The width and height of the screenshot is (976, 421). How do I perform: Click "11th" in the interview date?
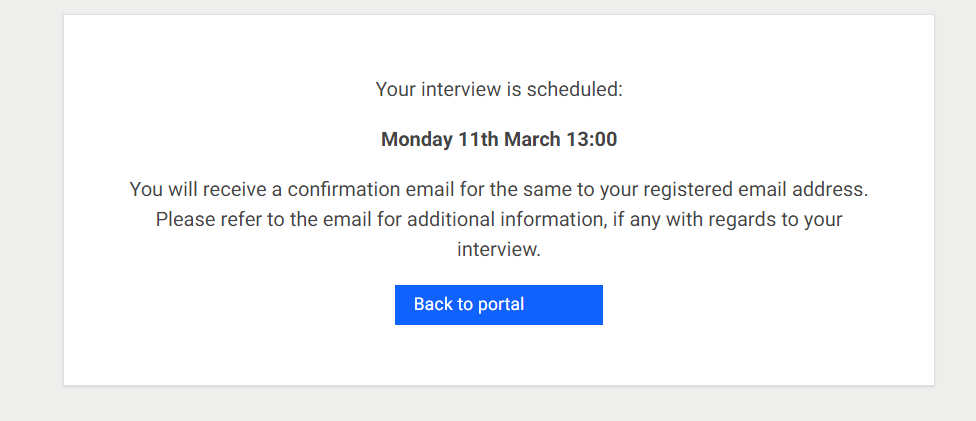coord(478,139)
